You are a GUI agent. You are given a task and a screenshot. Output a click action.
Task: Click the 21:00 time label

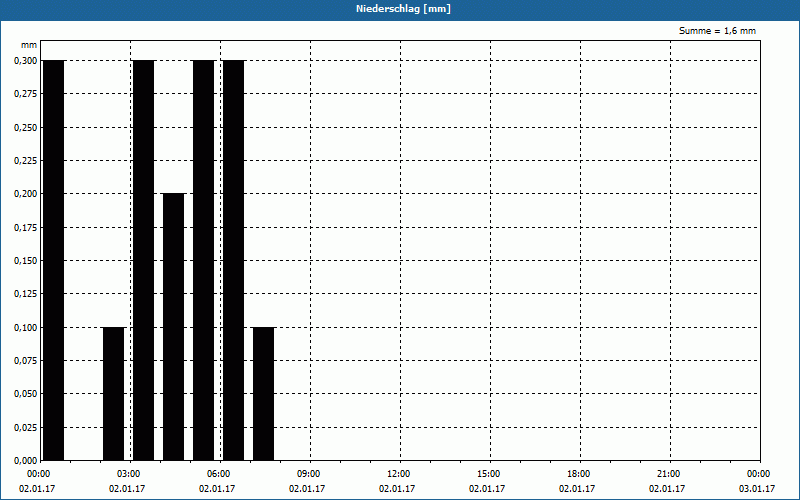coord(667,474)
